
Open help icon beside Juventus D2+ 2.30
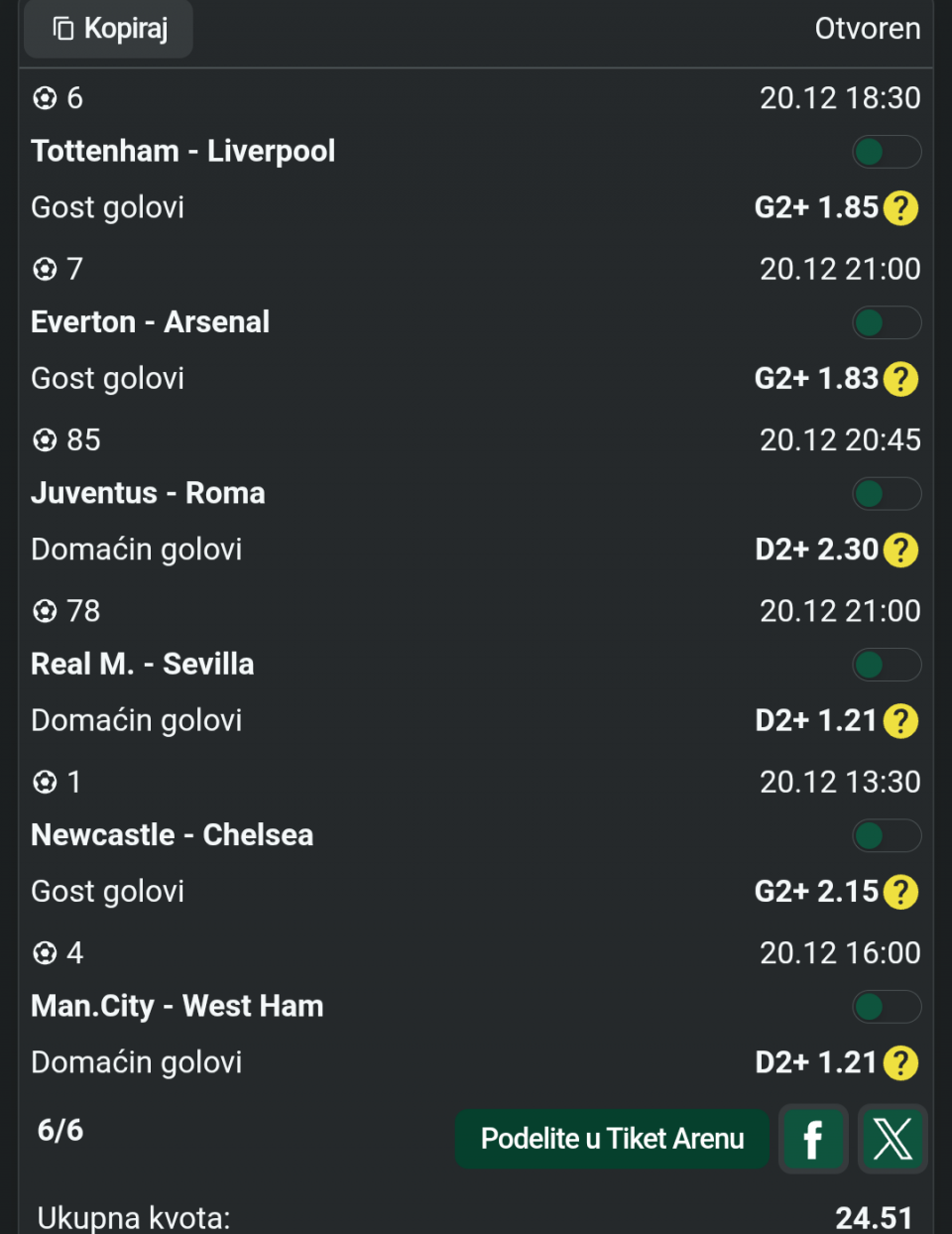(x=900, y=550)
